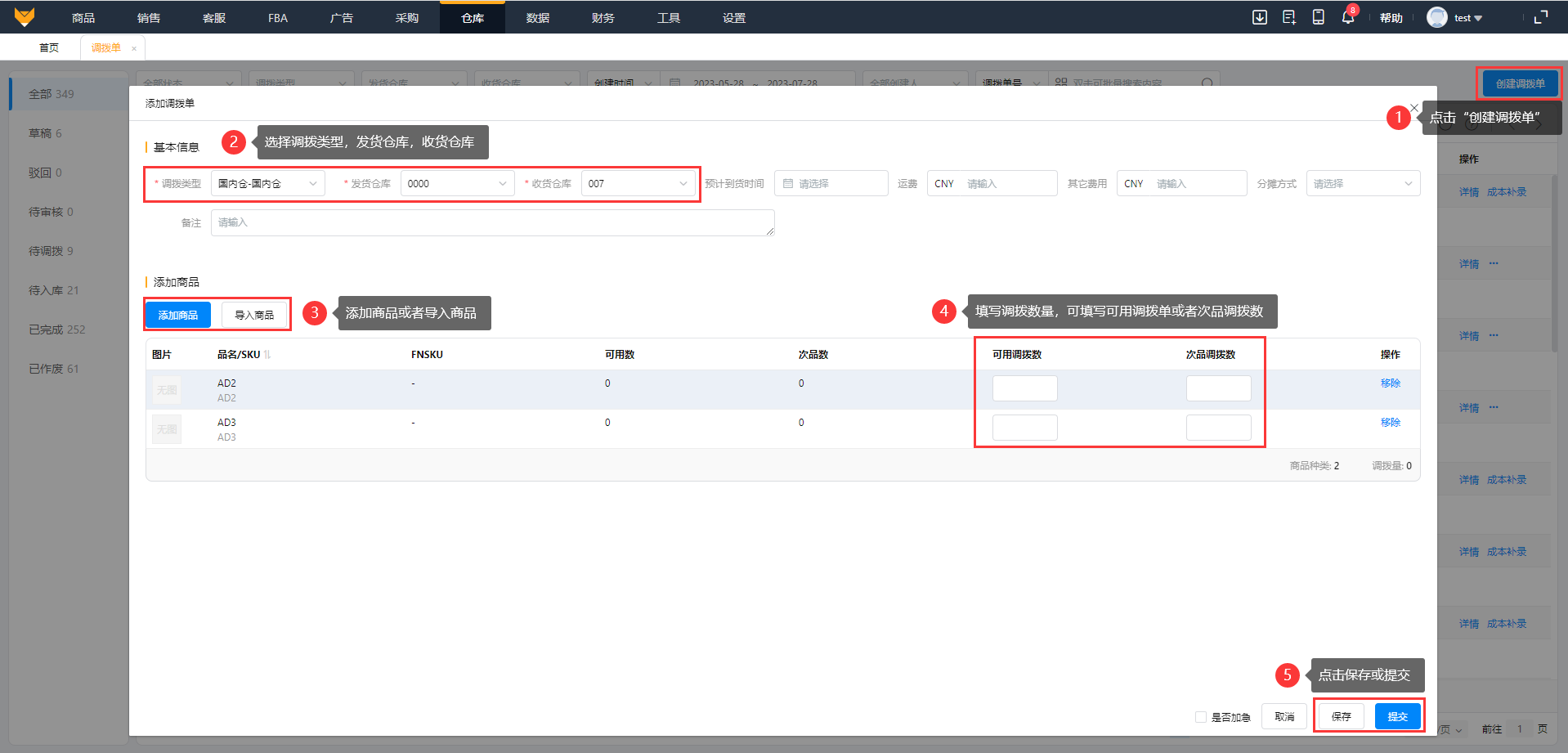Remove the AD2 row with 移除
1568x753 pixels.
[x=1391, y=383]
